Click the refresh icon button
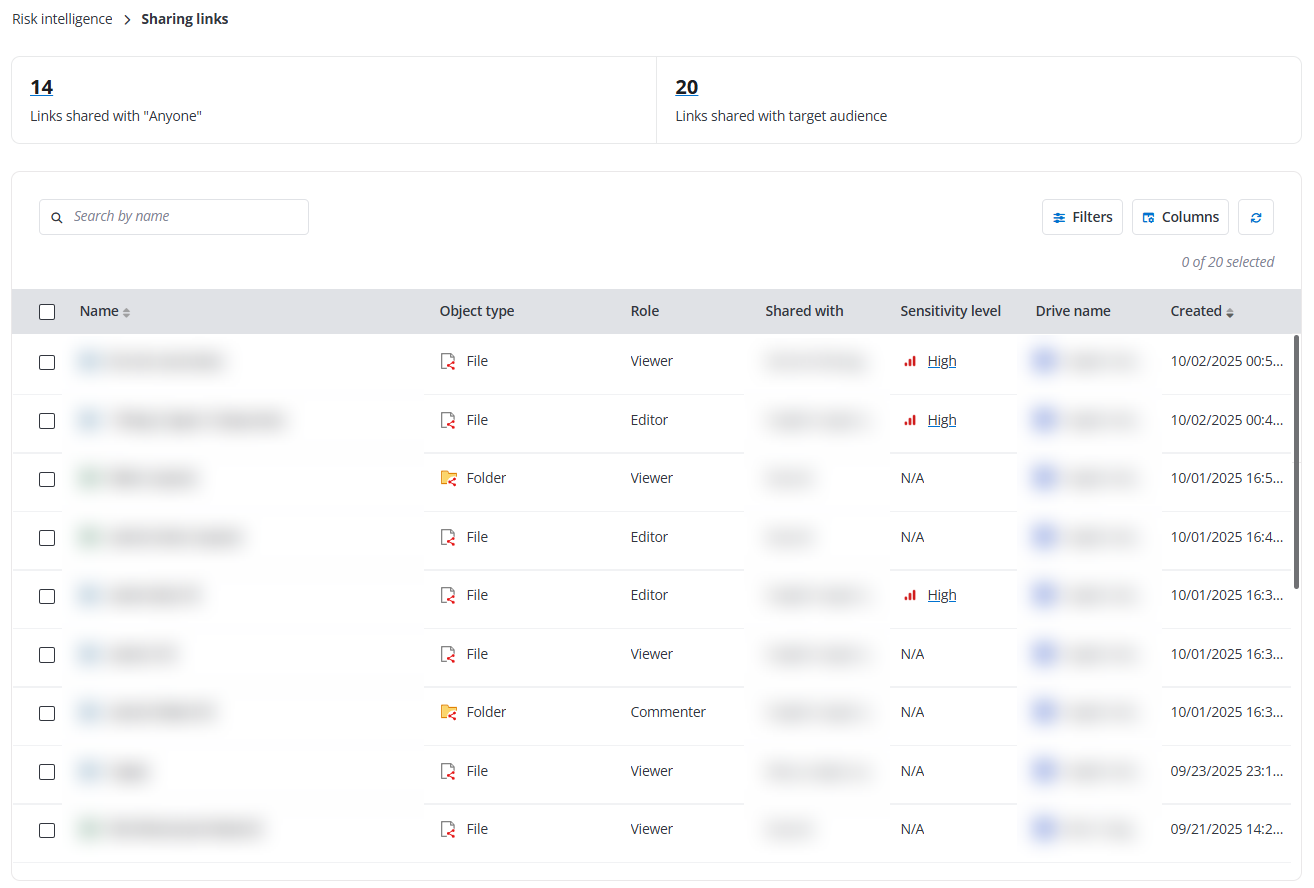Image resolution: width=1314 pixels, height=888 pixels. [x=1255, y=217]
